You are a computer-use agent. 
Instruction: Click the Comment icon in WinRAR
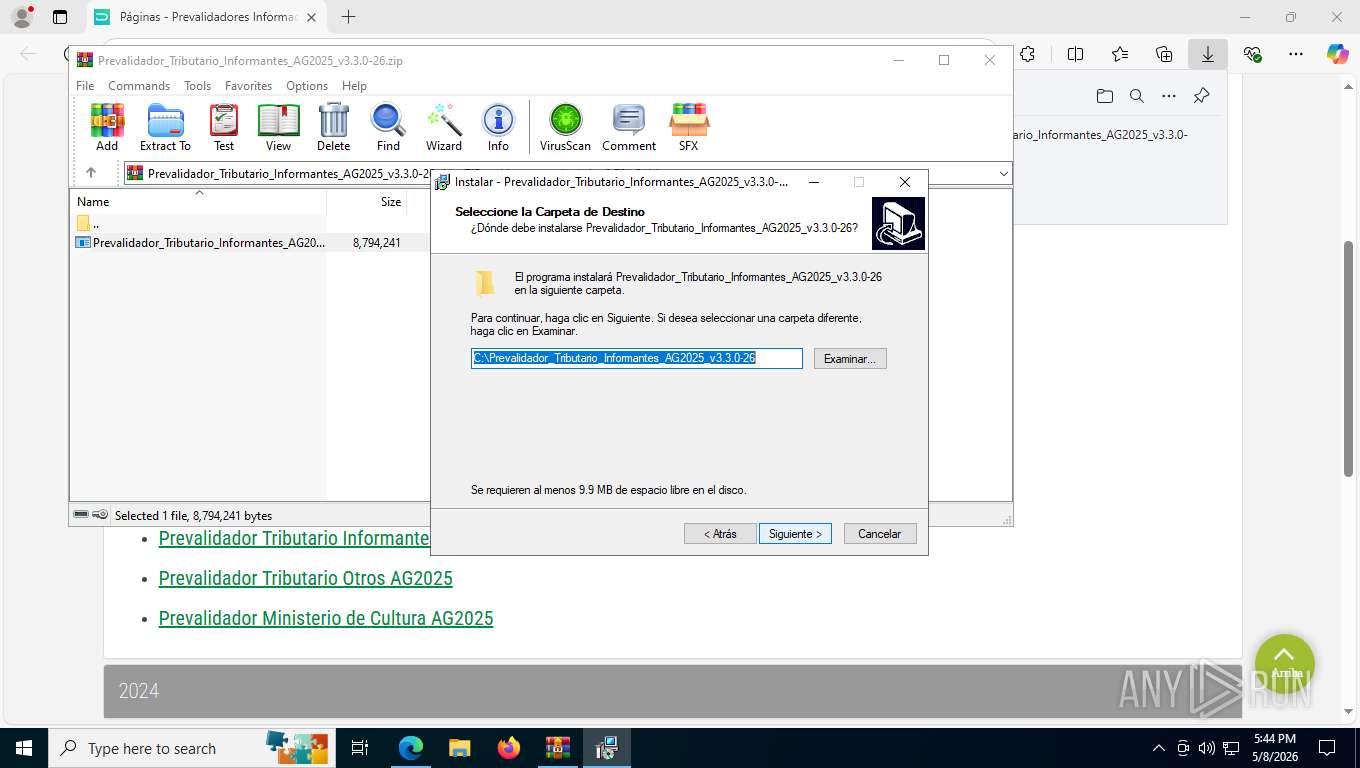629,127
